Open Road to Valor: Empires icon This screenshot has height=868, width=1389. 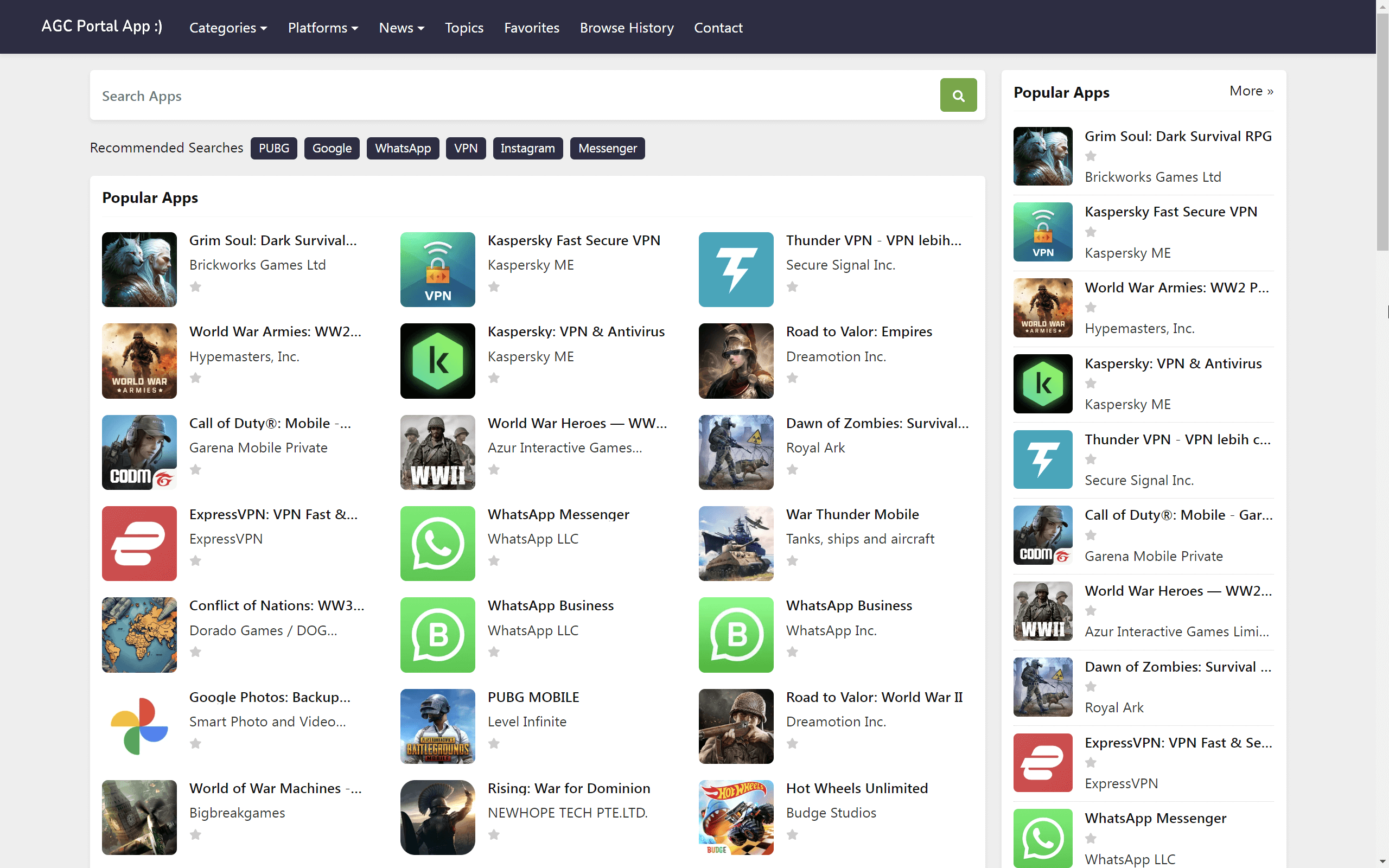pos(736,361)
